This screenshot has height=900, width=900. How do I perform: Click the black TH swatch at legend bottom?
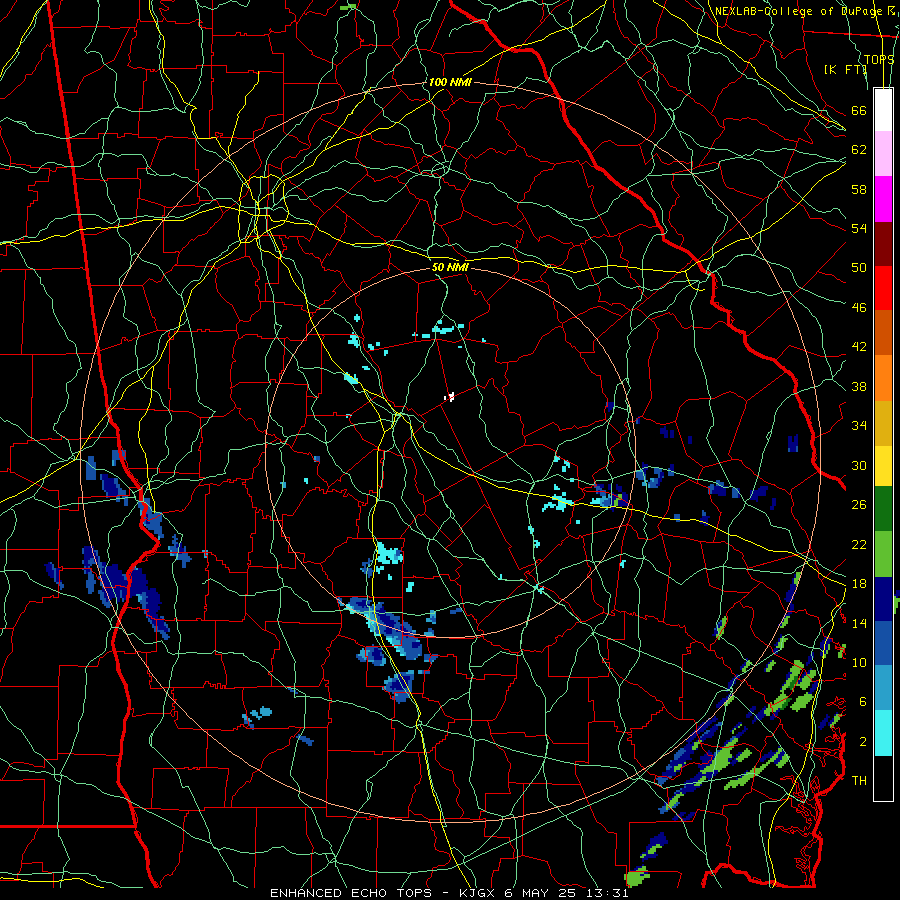(x=883, y=778)
